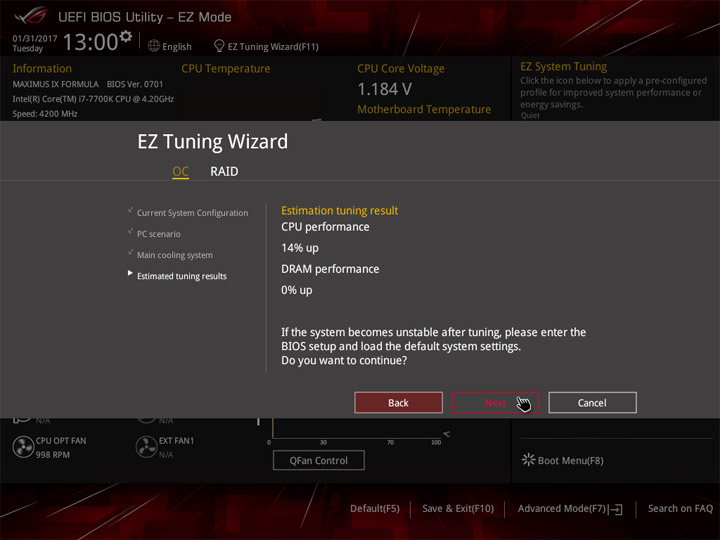720x540 pixels.
Task: Click the globe language icon
Action: [x=154, y=46]
